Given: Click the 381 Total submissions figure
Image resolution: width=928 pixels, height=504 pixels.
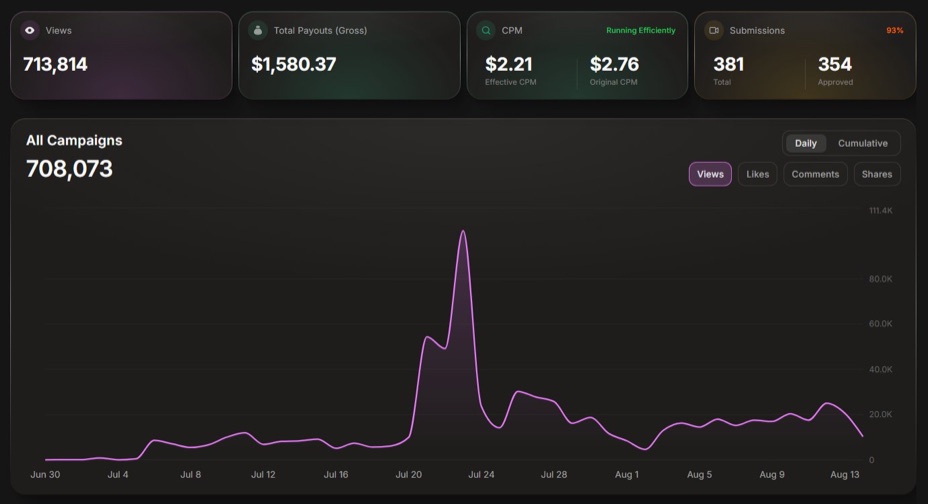Looking at the screenshot, I should pos(729,64).
